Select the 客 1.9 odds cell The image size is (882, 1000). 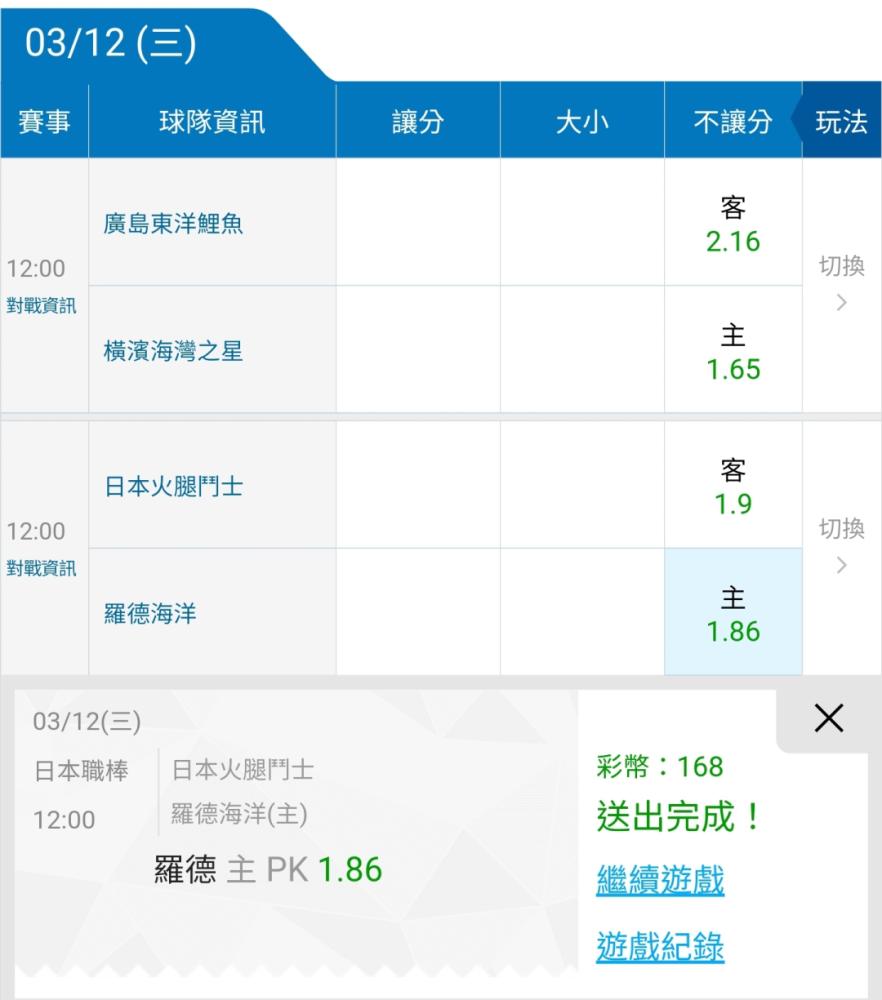(x=733, y=485)
